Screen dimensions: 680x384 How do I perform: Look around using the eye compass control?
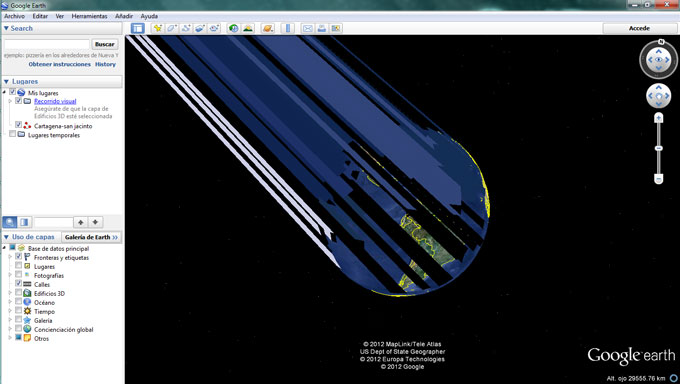click(658, 60)
